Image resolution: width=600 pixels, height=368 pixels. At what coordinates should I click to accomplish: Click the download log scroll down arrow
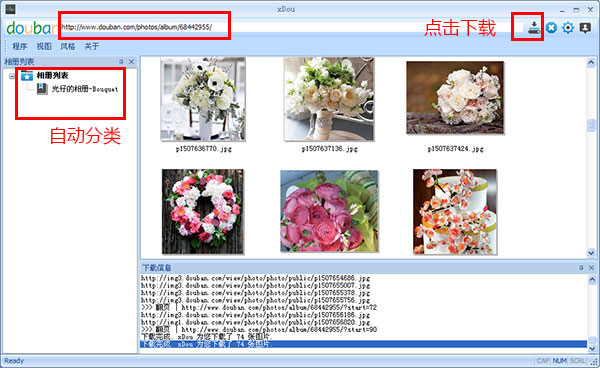click(x=592, y=348)
